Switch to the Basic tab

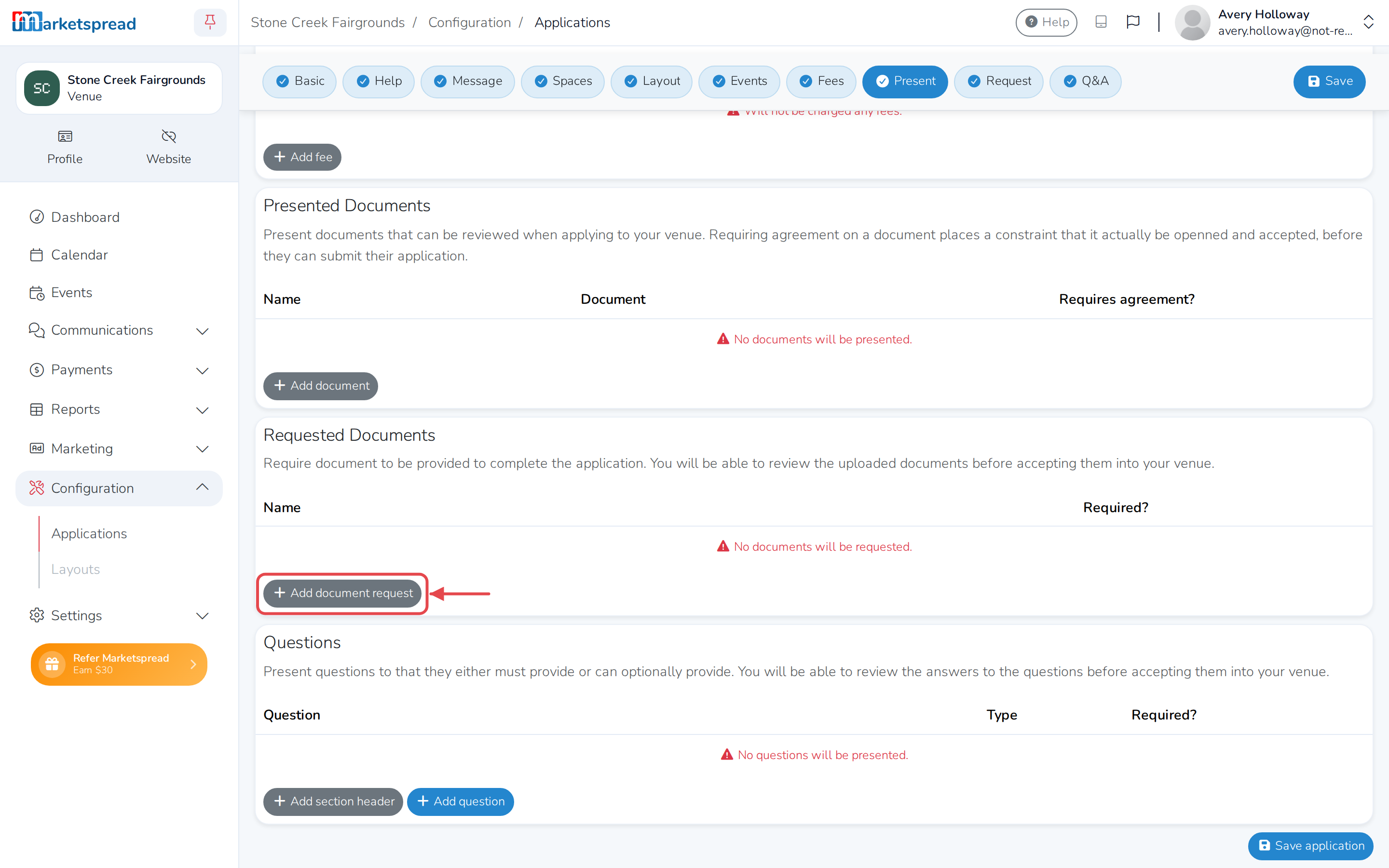pyautogui.click(x=300, y=81)
